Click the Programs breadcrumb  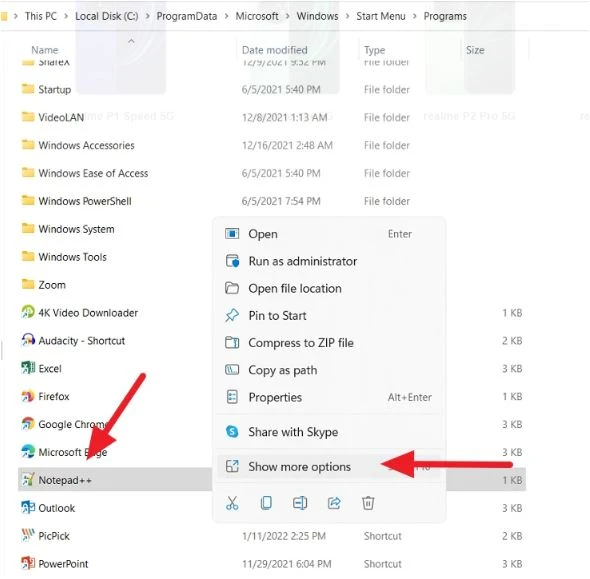click(445, 16)
